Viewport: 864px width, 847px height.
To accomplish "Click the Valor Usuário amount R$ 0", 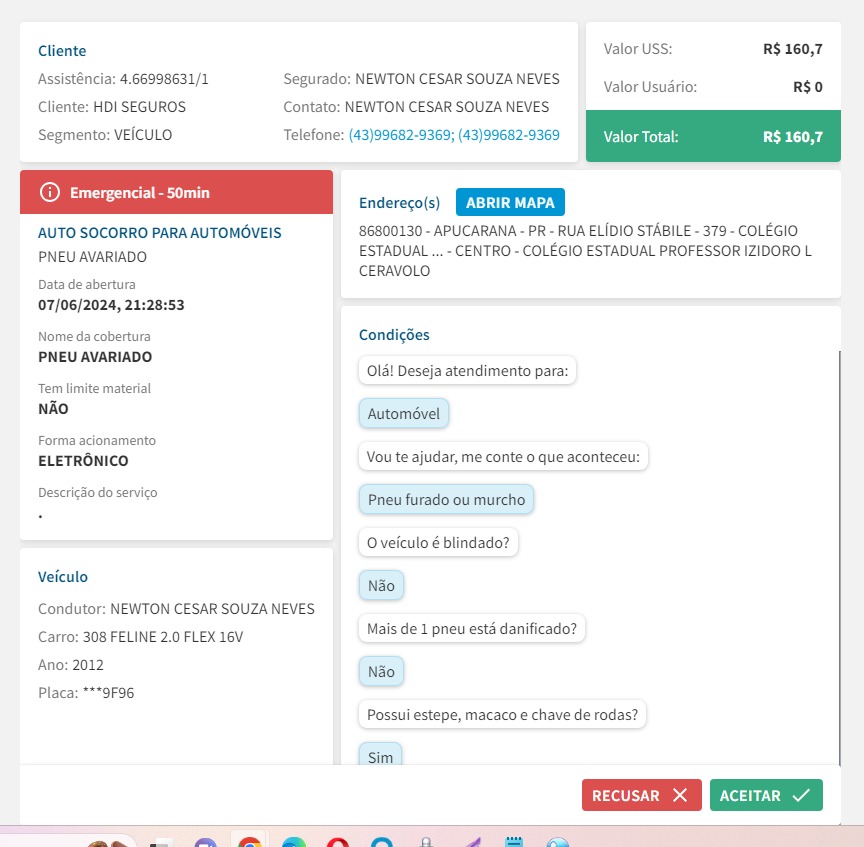I will pos(807,87).
